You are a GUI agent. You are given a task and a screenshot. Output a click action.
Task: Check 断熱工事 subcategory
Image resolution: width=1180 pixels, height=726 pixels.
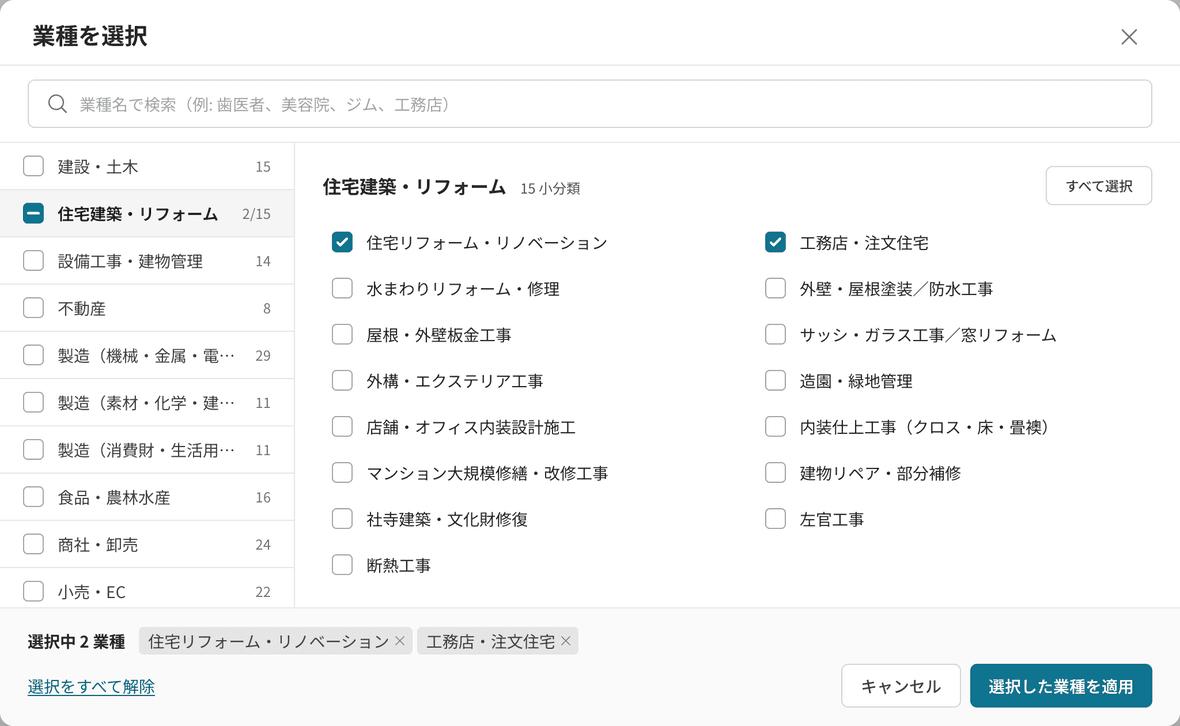[342, 565]
